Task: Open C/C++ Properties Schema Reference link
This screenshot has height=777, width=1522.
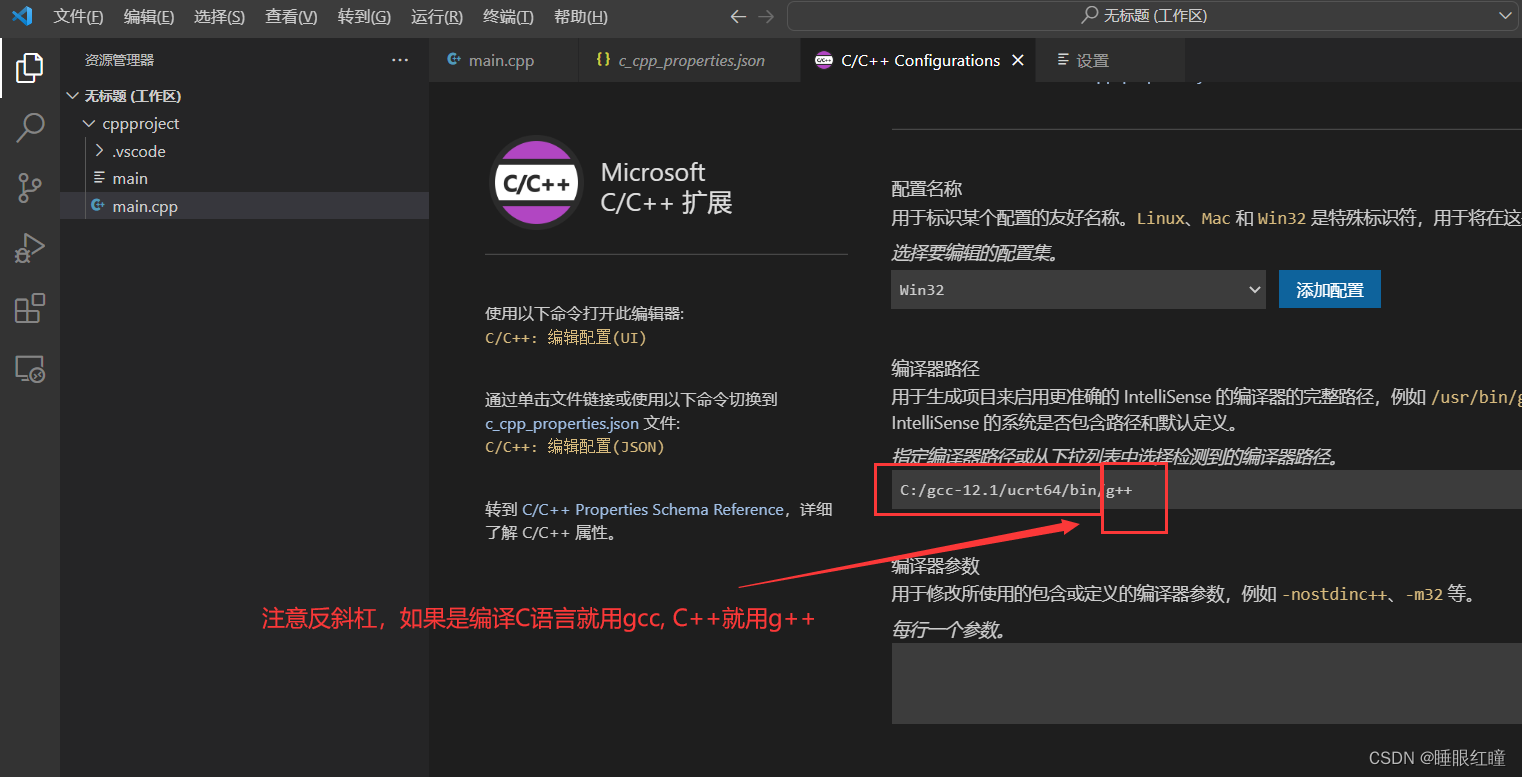Action: coord(653,509)
